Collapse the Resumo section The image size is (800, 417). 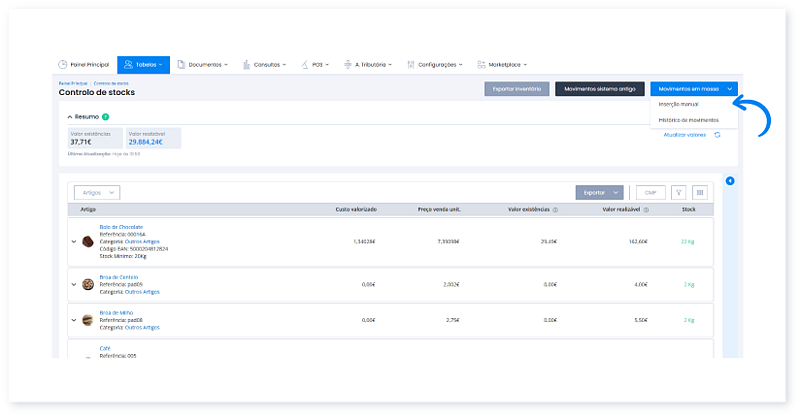(70, 116)
